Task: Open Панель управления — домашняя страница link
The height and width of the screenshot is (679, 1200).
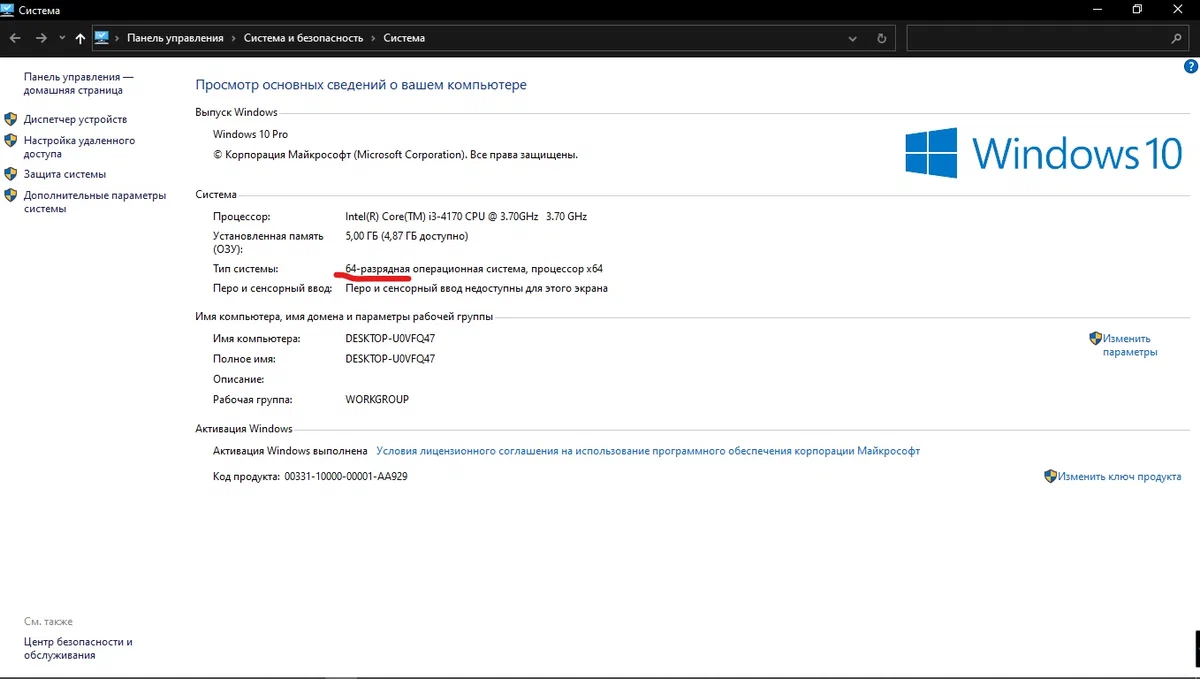Action: 79,83
